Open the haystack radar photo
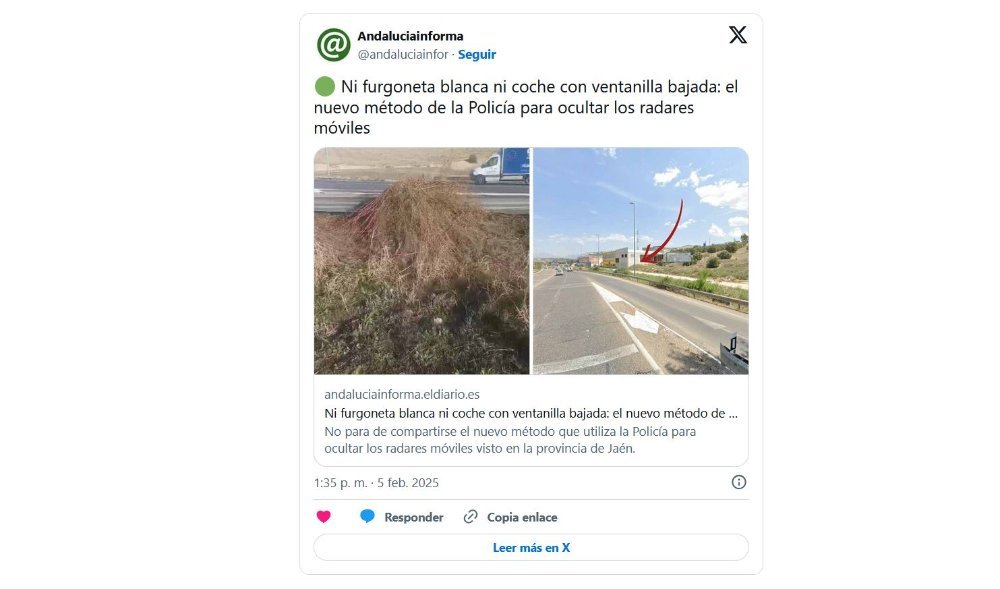 [422, 261]
